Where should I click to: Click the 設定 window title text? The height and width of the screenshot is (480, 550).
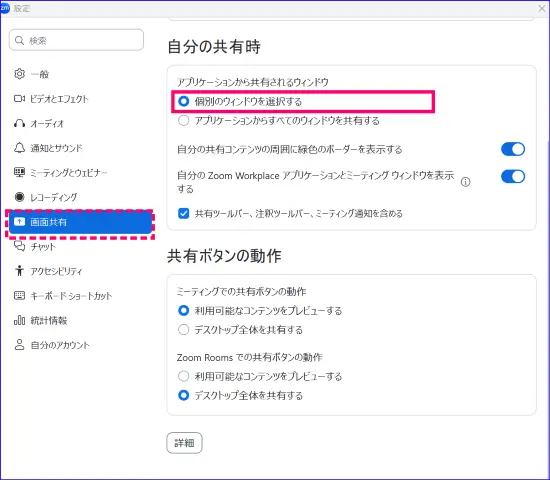(22, 8)
